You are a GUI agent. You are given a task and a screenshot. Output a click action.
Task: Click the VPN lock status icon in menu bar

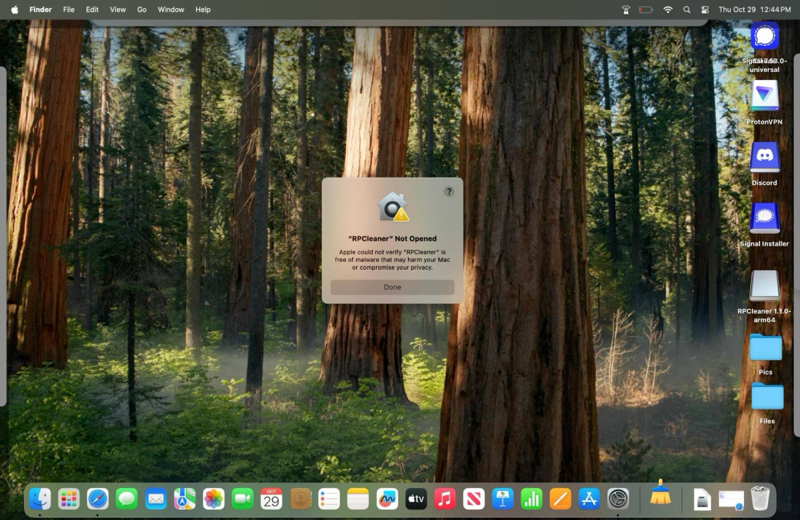coord(626,10)
